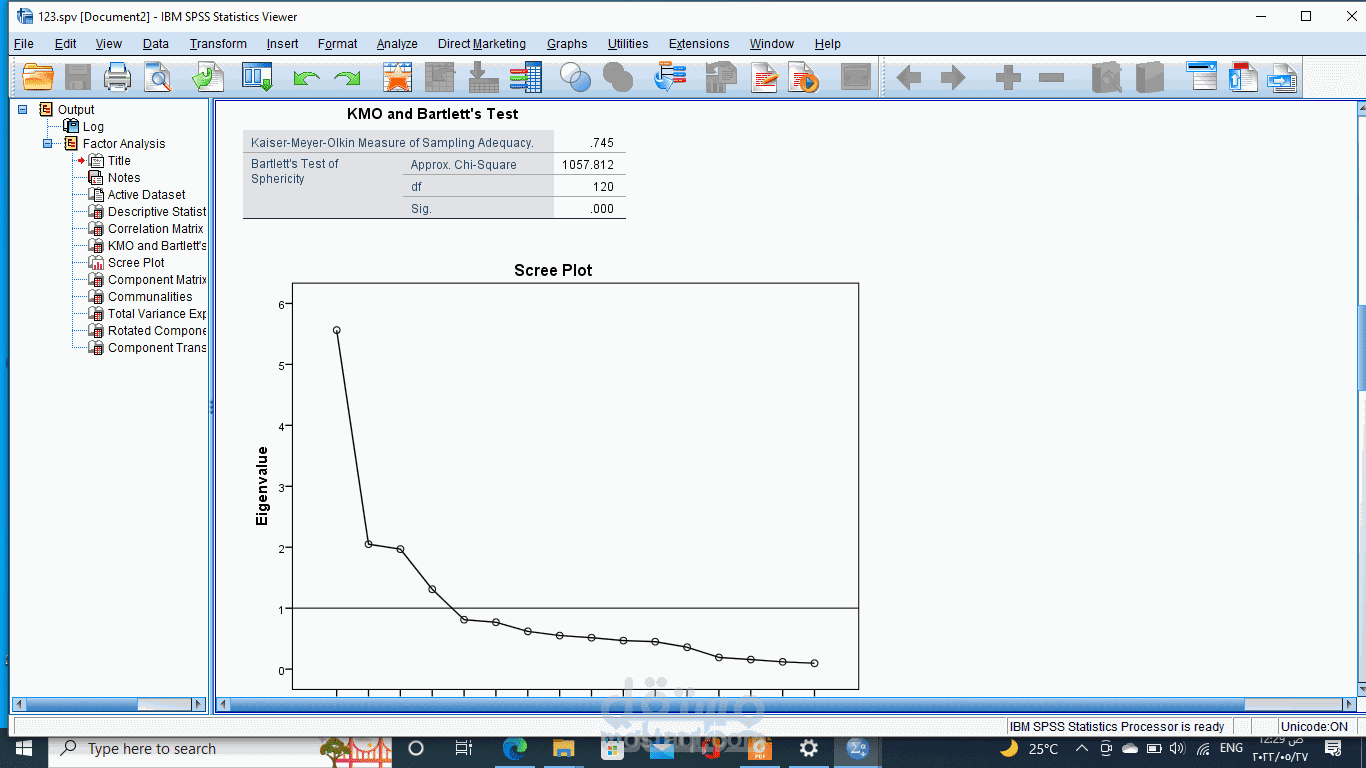The height and width of the screenshot is (768, 1366).
Task: Click the Show open-book toolbar icon
Action: click(1106, 77)
